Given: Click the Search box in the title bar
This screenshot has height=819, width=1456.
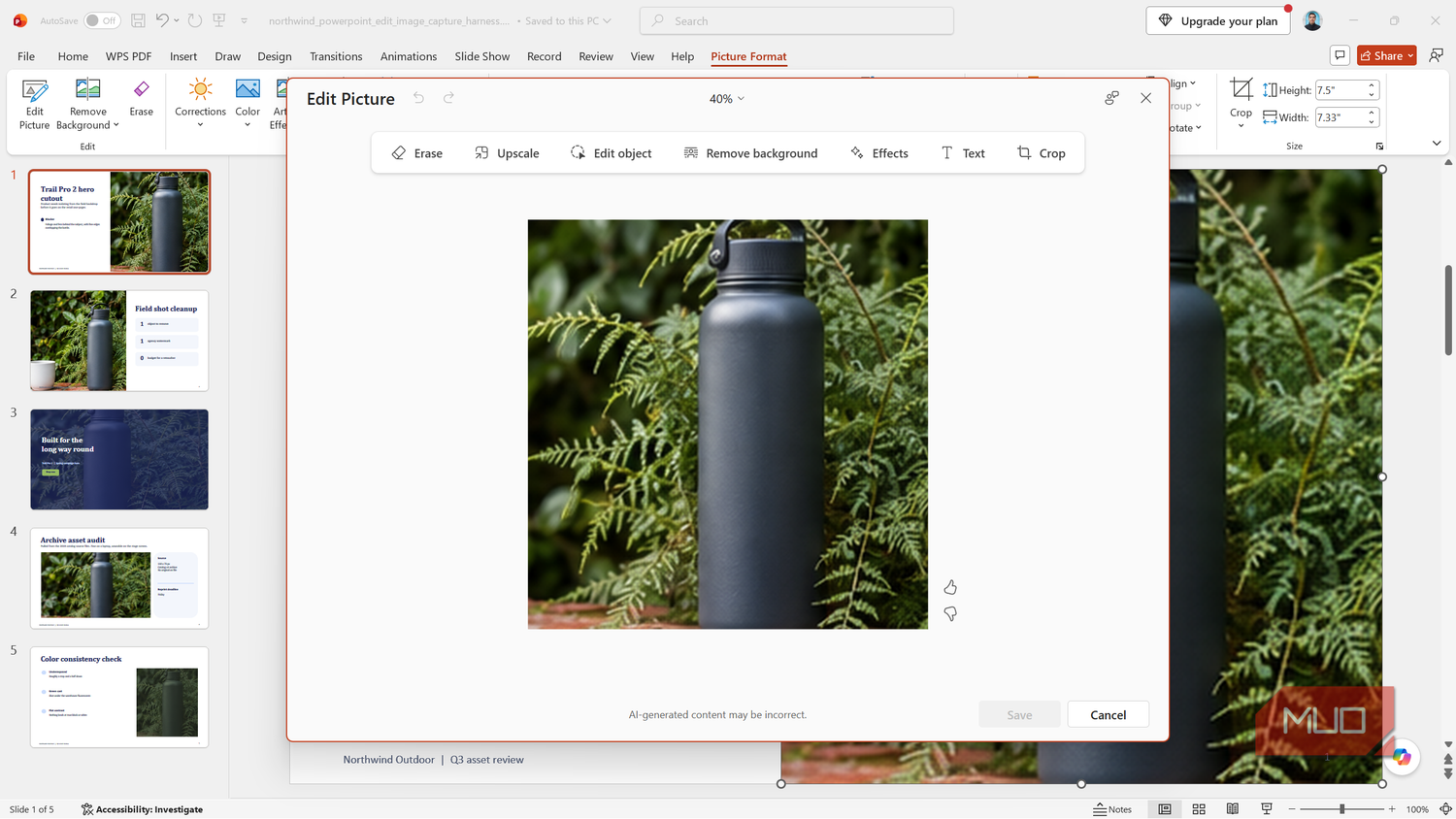Looking at the screenshot, I should [x=797, y=20].
